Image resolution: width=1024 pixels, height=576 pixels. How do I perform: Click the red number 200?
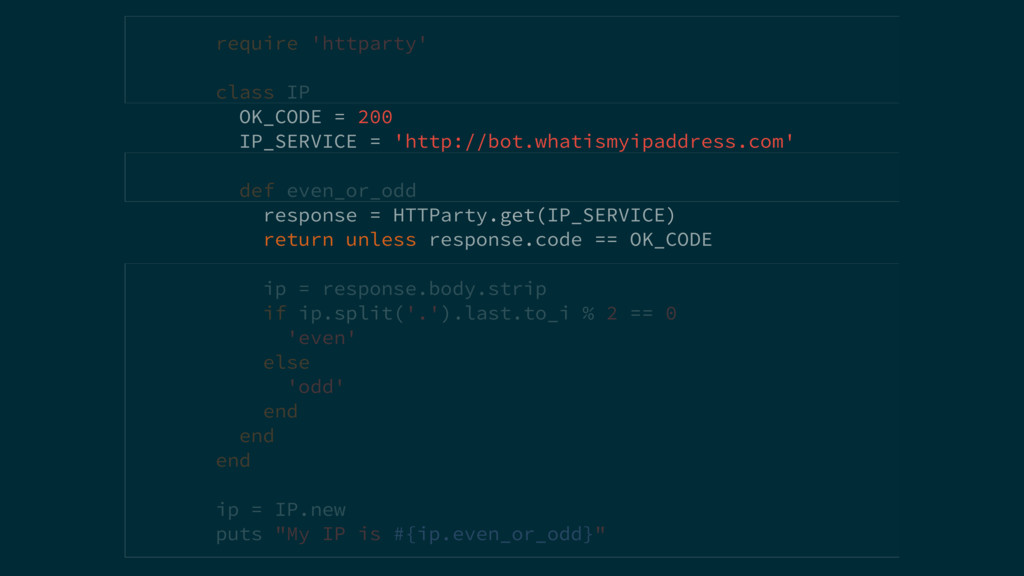click(375, 117)
